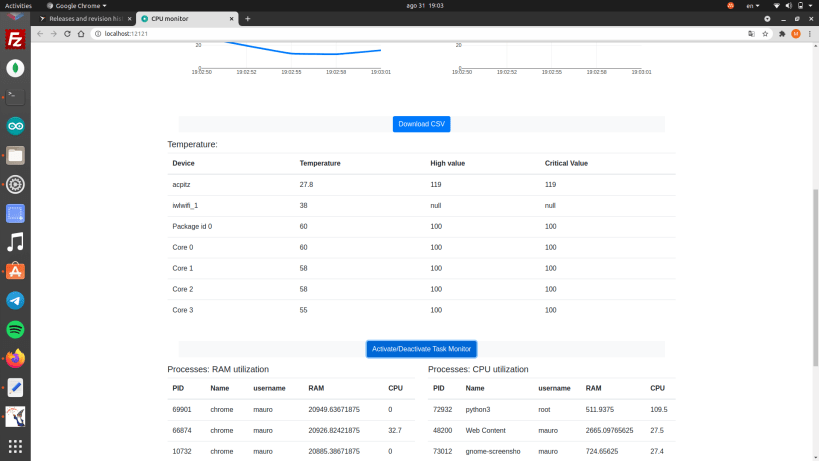Expand the Google Chrome app menu
819x461 pixels.
pos(77,6)
